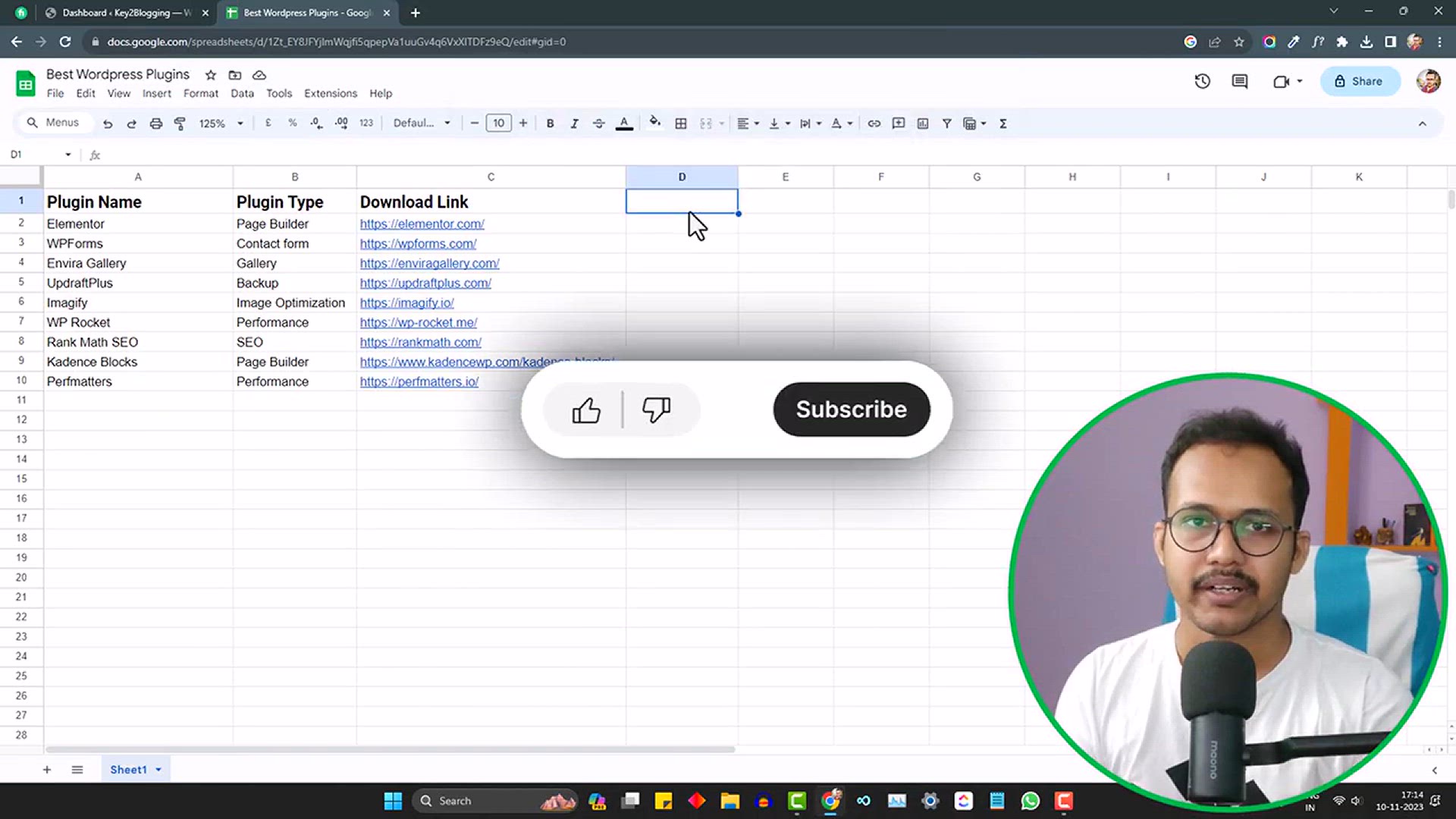This screenshot has width=1456, height=819.
Task: Open the File menu
Action: (x=55, y=93)
